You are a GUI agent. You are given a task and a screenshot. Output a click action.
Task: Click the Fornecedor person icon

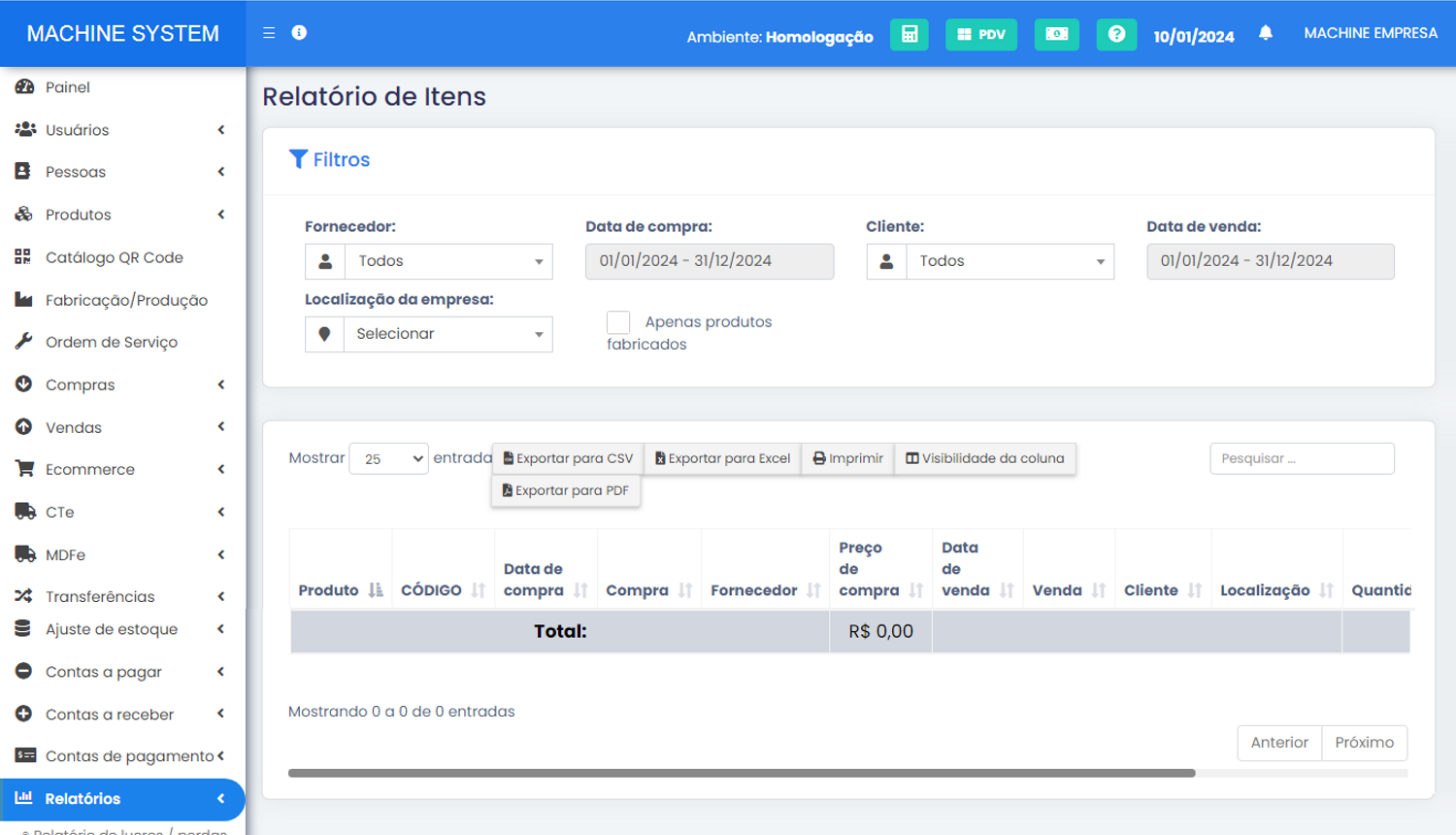coord(325,261)
